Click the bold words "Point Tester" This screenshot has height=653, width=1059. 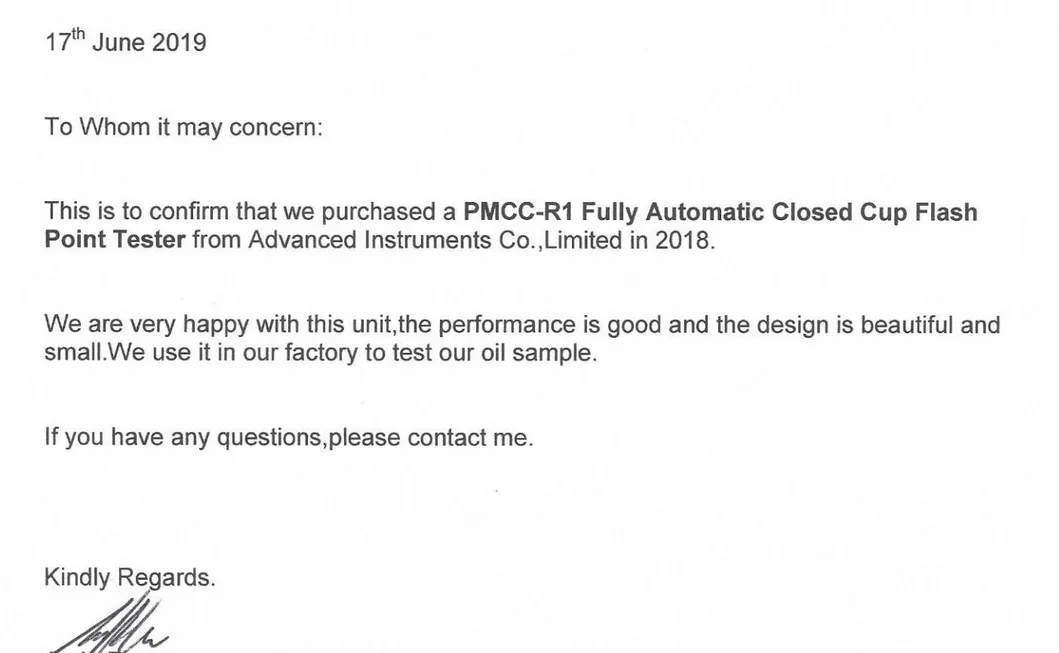(x=114, y=240)
